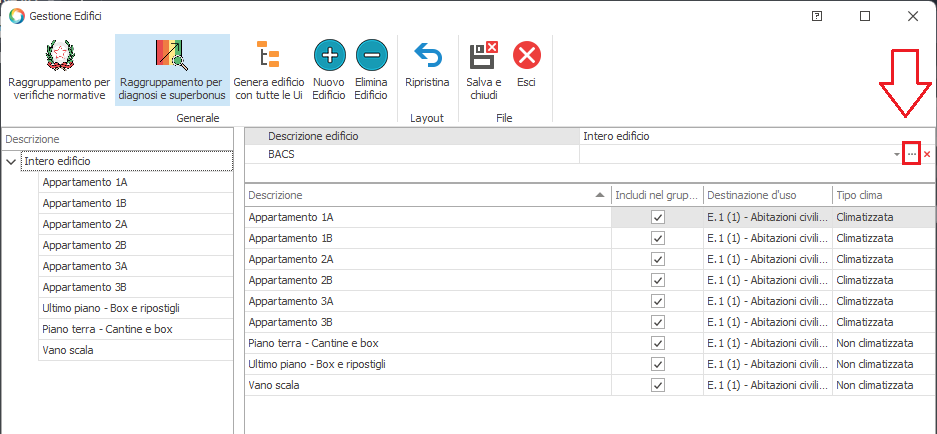This screenshot has height=434, width=937.
Task: Open the BACS ellipsis browse button
Action: point(911,154)
